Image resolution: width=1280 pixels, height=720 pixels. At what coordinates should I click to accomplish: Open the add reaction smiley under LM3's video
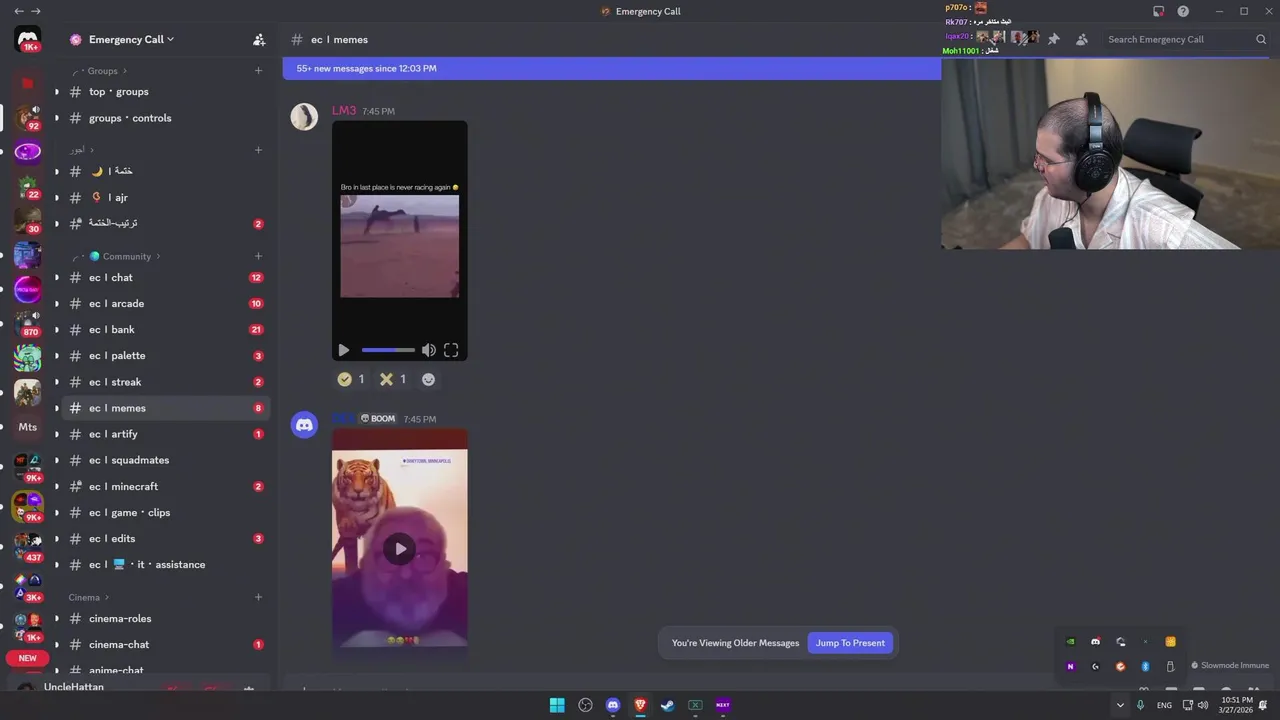pos(428,379)
